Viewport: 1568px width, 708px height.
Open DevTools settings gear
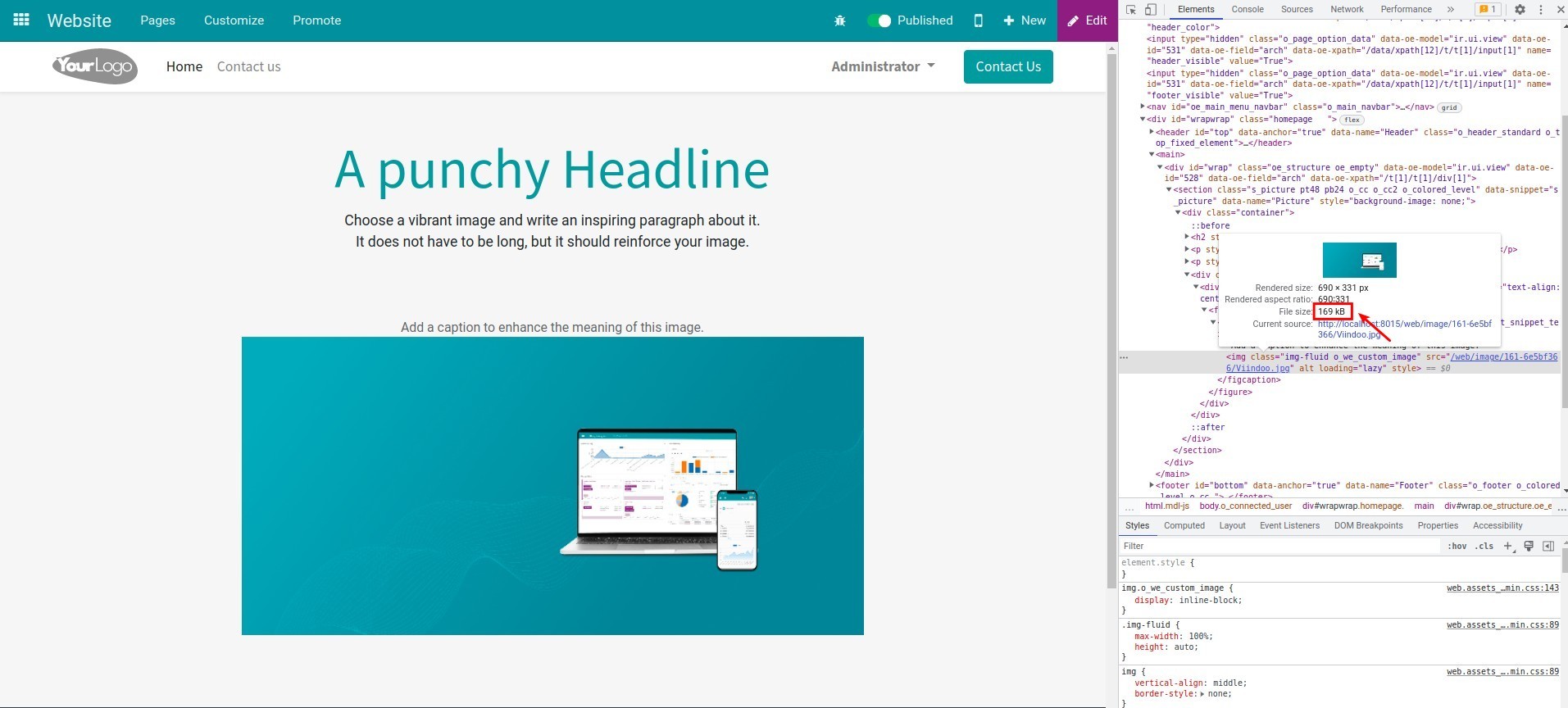1520,10
